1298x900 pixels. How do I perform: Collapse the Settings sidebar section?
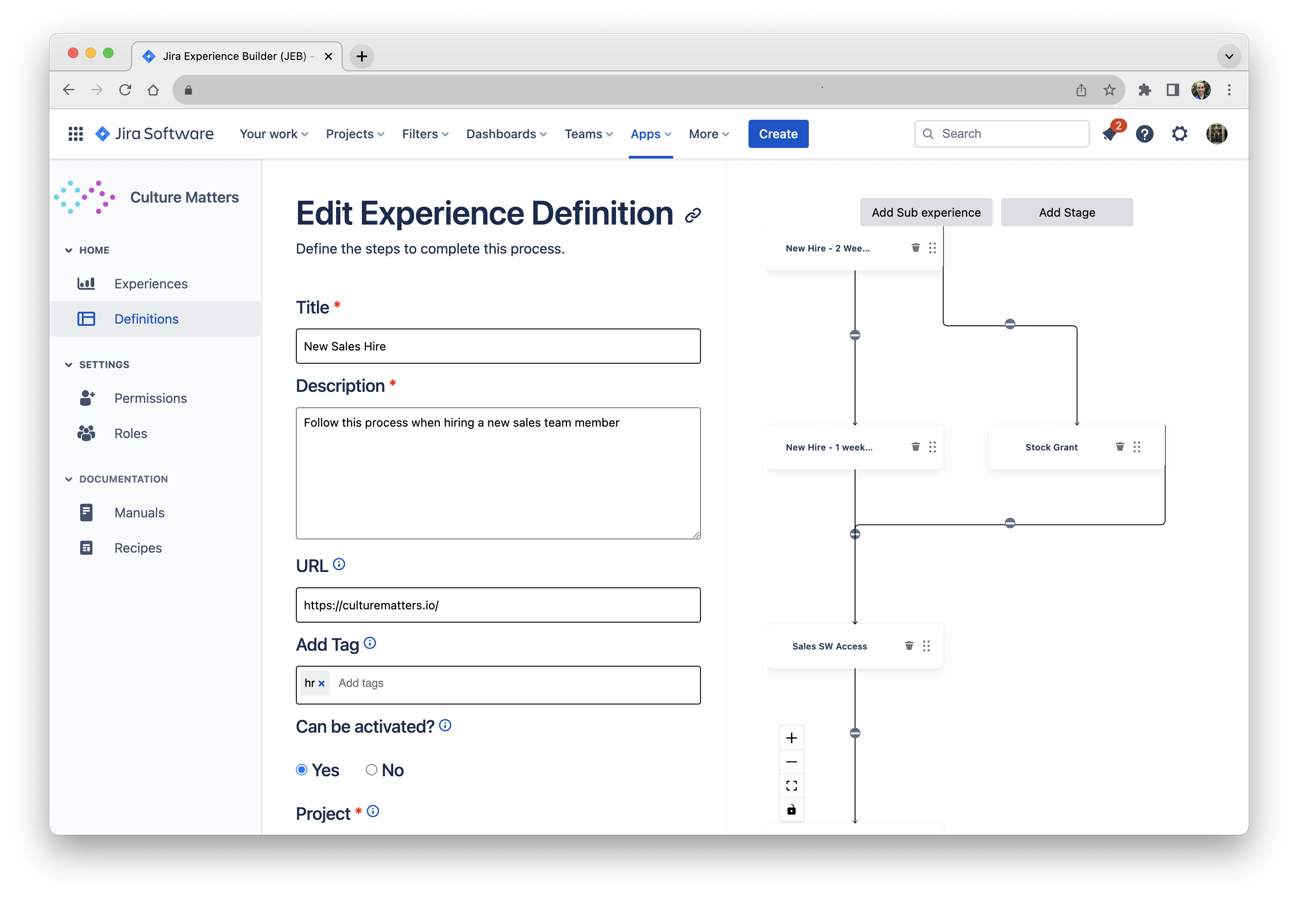69,365
